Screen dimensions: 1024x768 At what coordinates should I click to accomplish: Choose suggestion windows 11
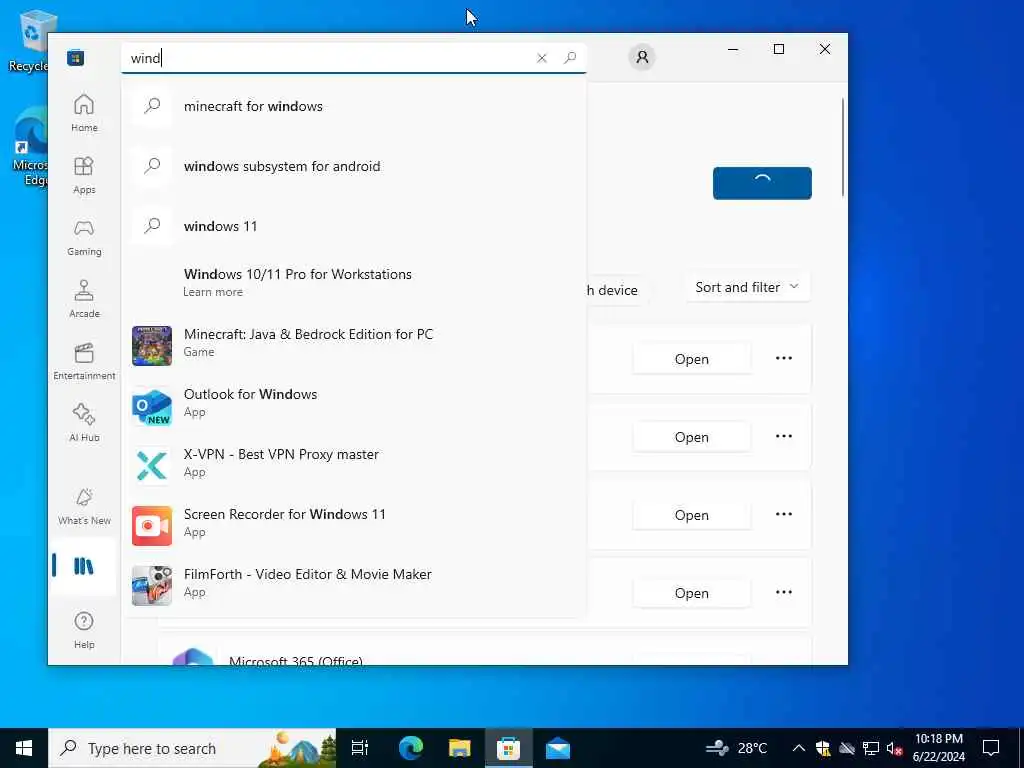coord(353,226)
